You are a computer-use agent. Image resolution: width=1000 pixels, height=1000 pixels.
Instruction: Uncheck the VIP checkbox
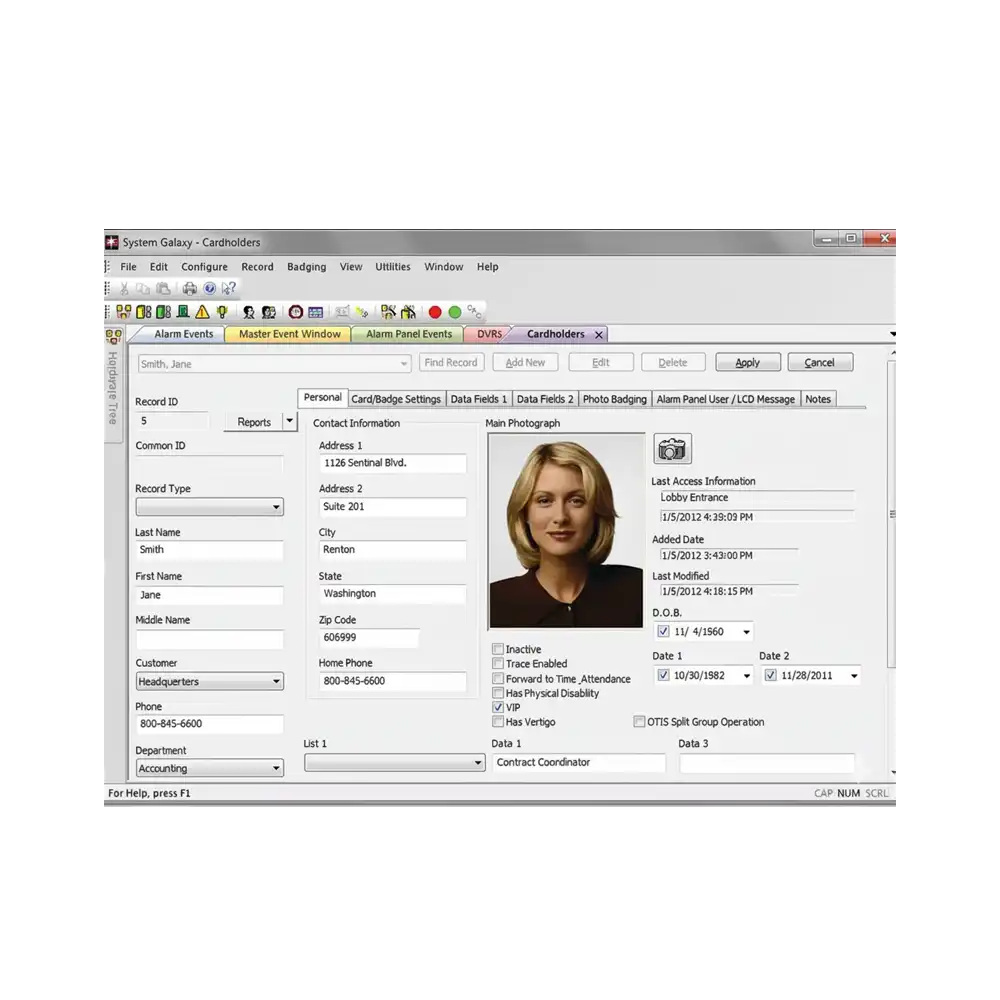(498, 707)
